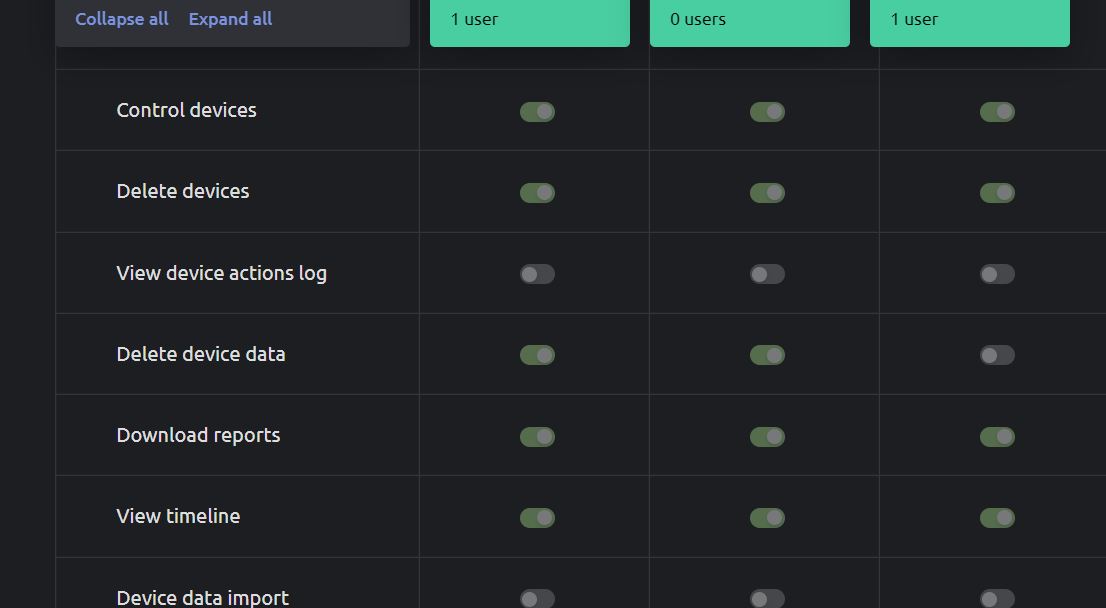Click the Collapse all link

(x=121, y=19)
